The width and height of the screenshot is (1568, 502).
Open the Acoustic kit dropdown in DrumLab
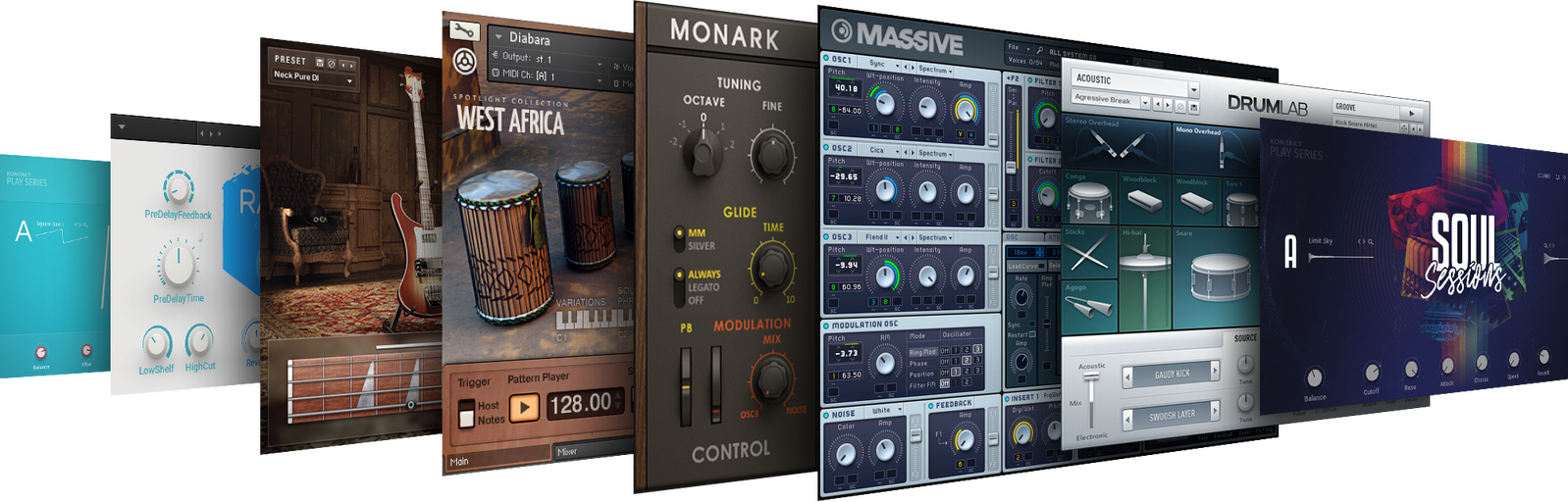click(1193, 80)
